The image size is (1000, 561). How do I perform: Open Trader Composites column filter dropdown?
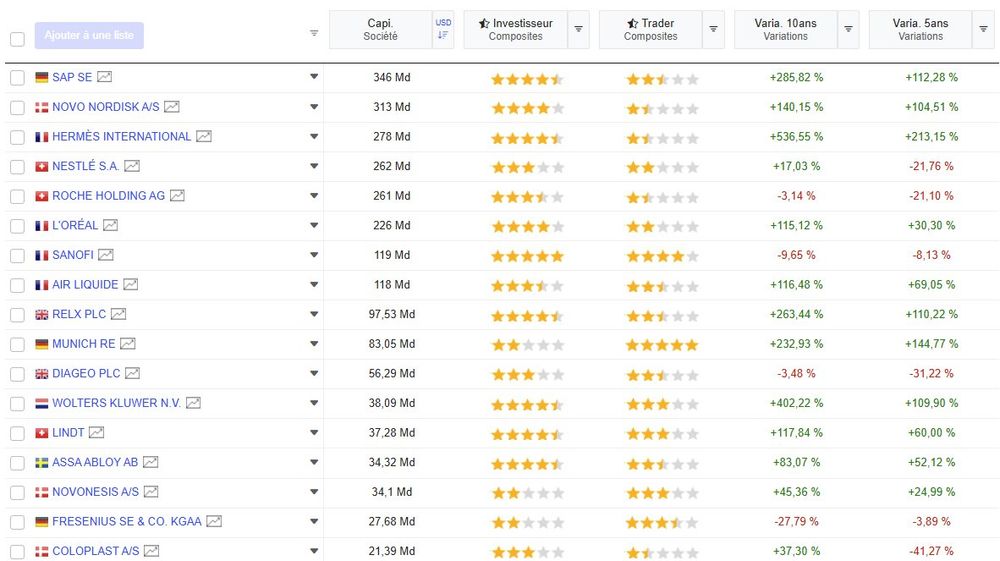coord(714,29)
